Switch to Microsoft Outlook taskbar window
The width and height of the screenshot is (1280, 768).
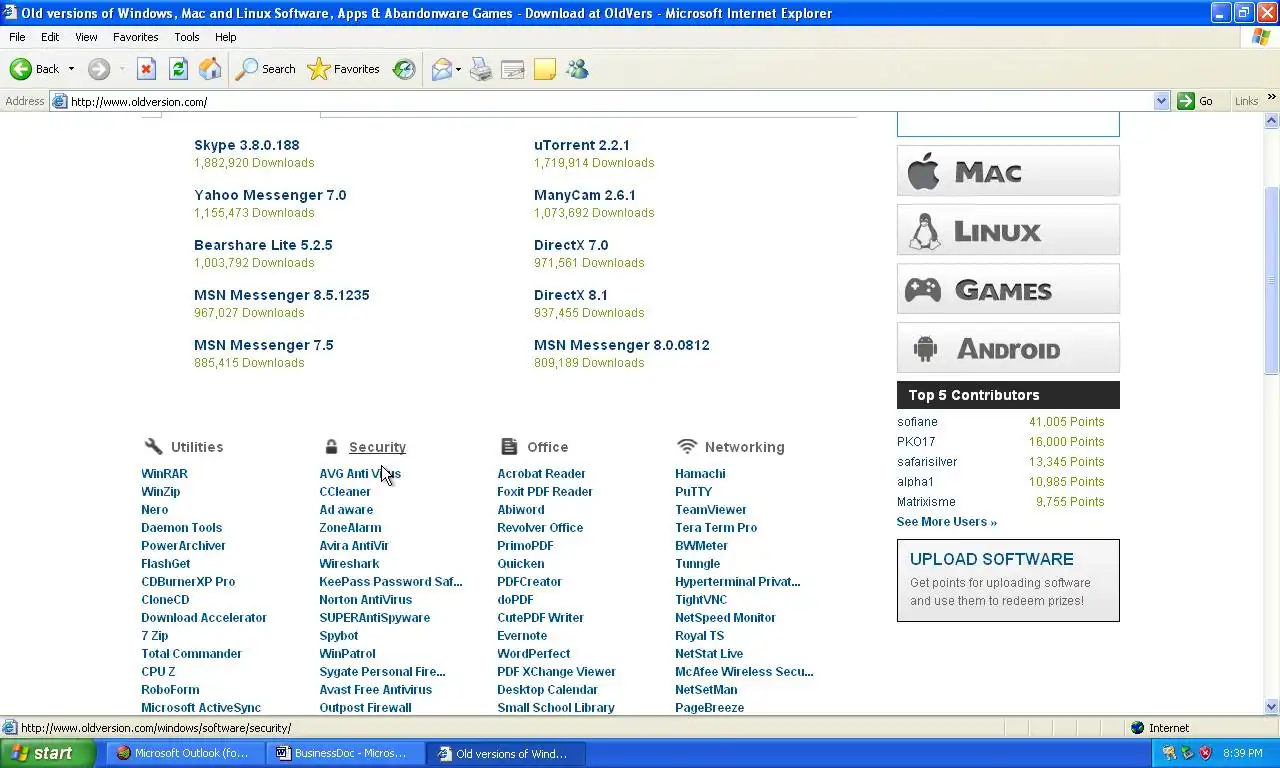[184, 753]
